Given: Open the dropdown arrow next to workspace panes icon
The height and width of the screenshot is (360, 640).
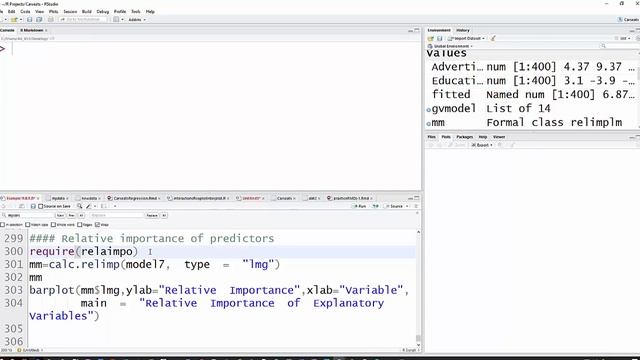Looking at the screenshot, I should [122, 20].
